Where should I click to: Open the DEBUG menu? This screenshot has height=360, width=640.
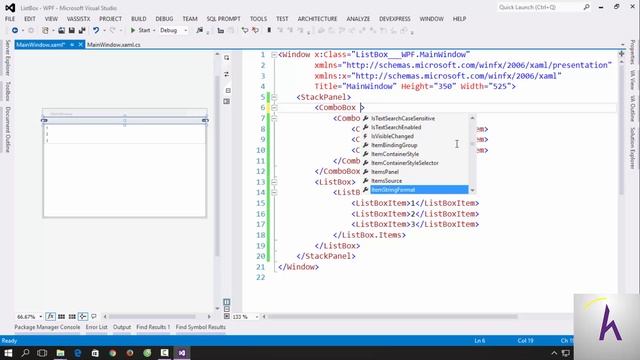(164, 19)
